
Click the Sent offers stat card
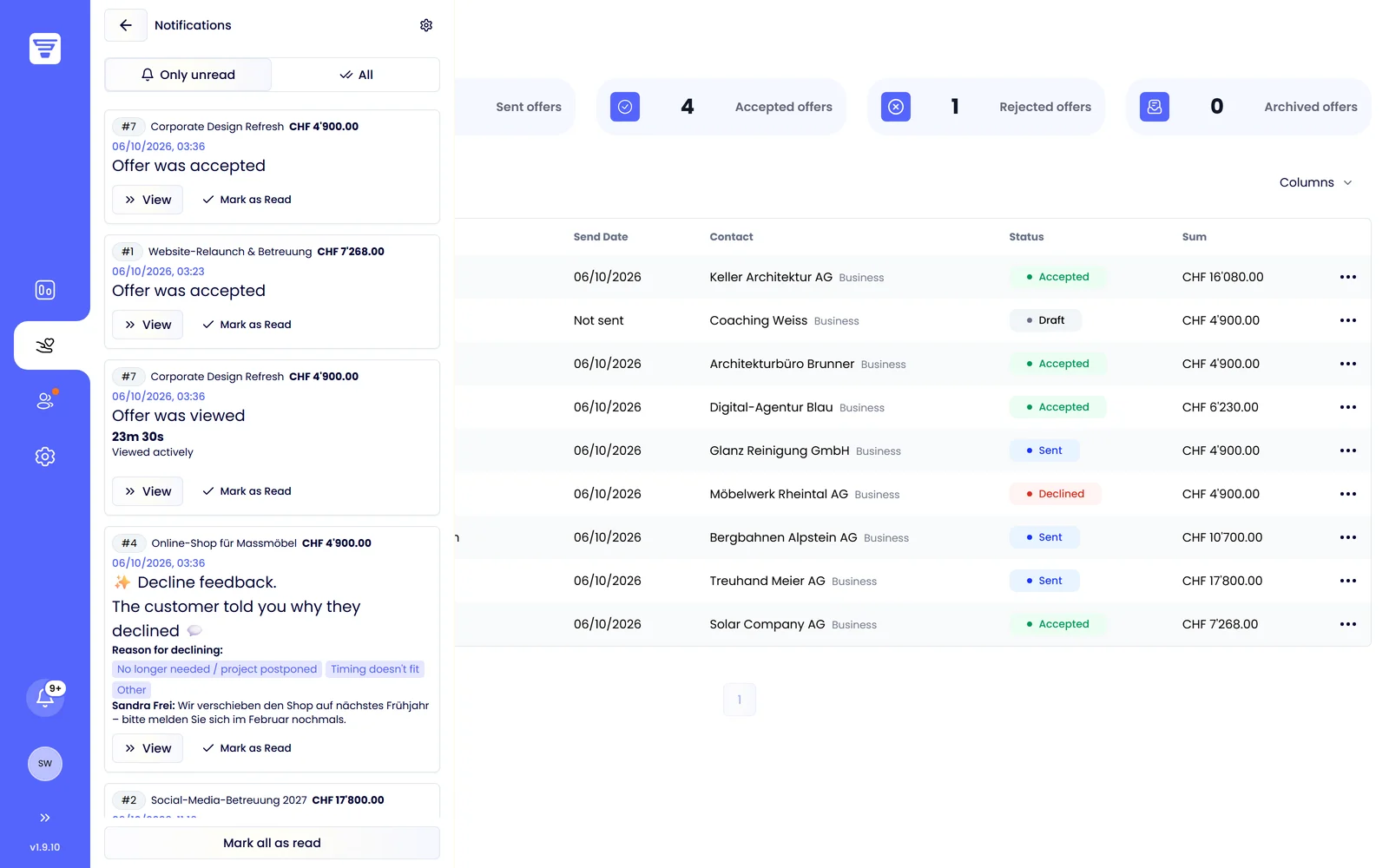click(x=514, y=107)
